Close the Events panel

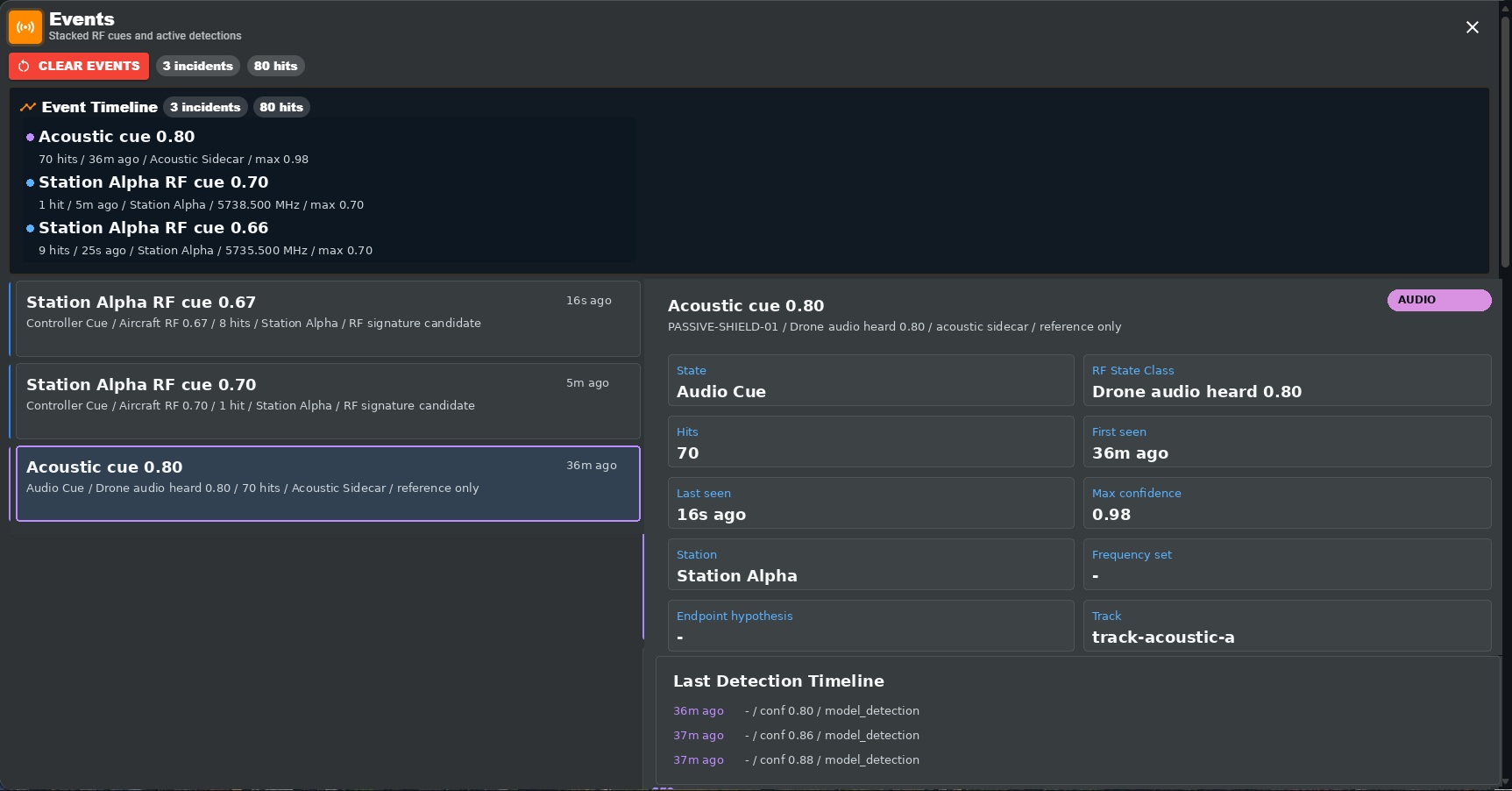coord(1473,27)
